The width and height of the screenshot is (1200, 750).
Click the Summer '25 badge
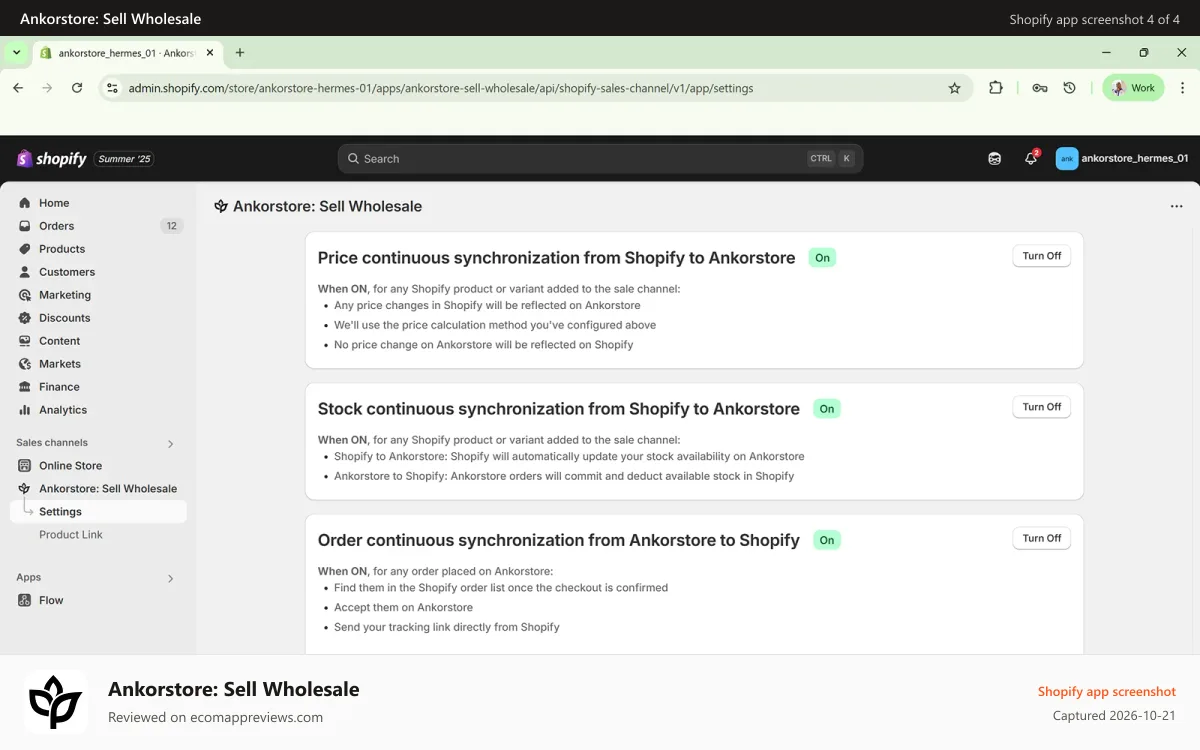[x=124, y=159]
